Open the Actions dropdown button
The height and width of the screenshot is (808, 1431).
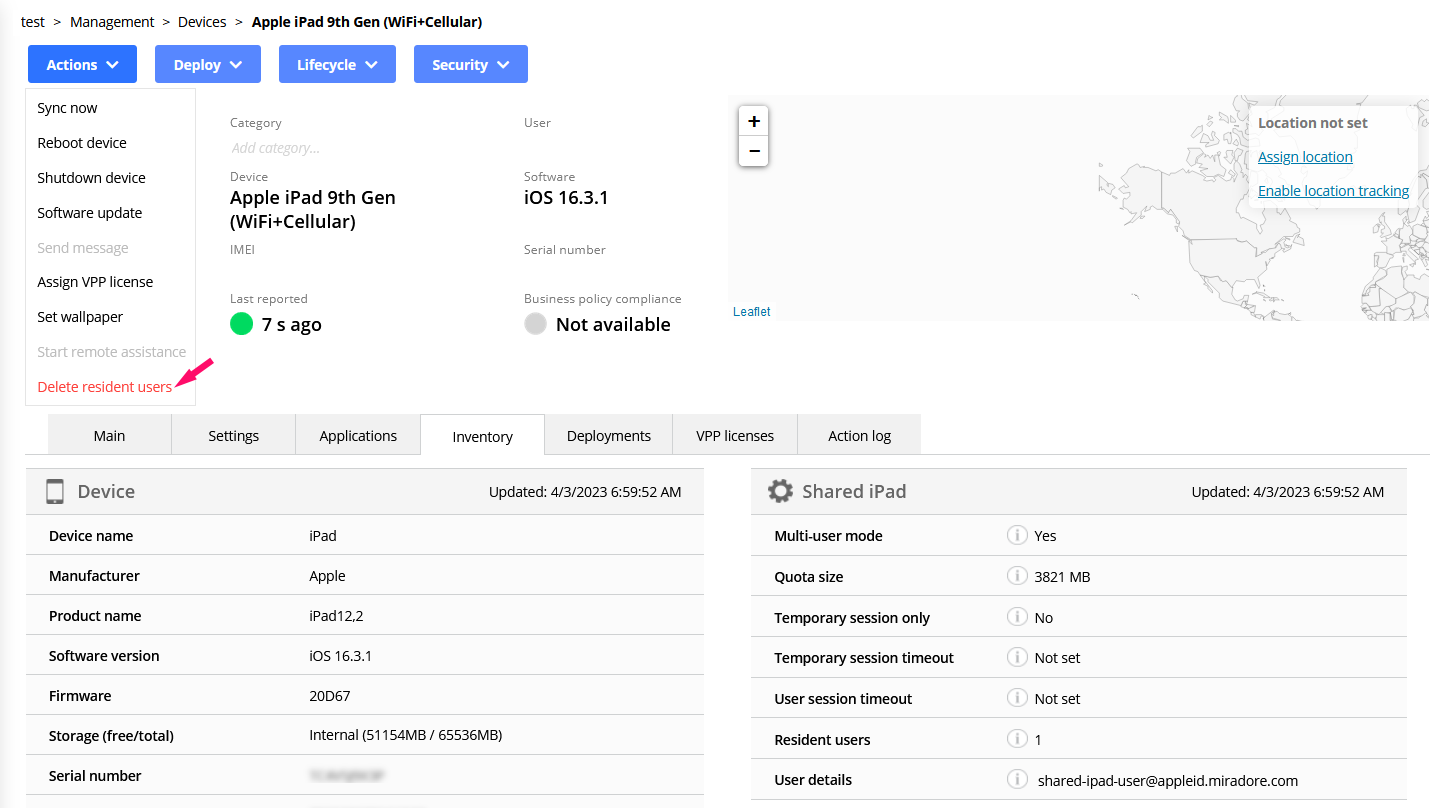pyautogui.click(x=83, y=64)
